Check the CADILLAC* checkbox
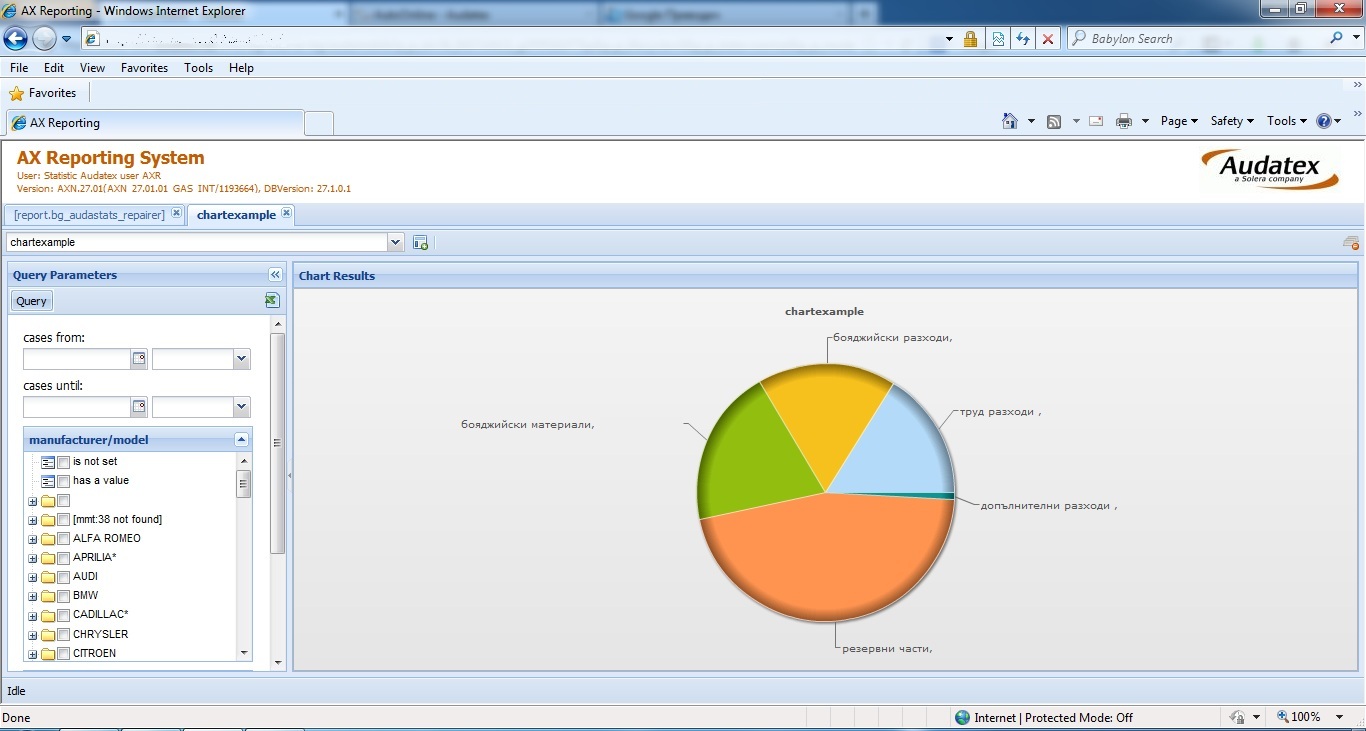Screen dimensions: 1366x731 (64, 615)
